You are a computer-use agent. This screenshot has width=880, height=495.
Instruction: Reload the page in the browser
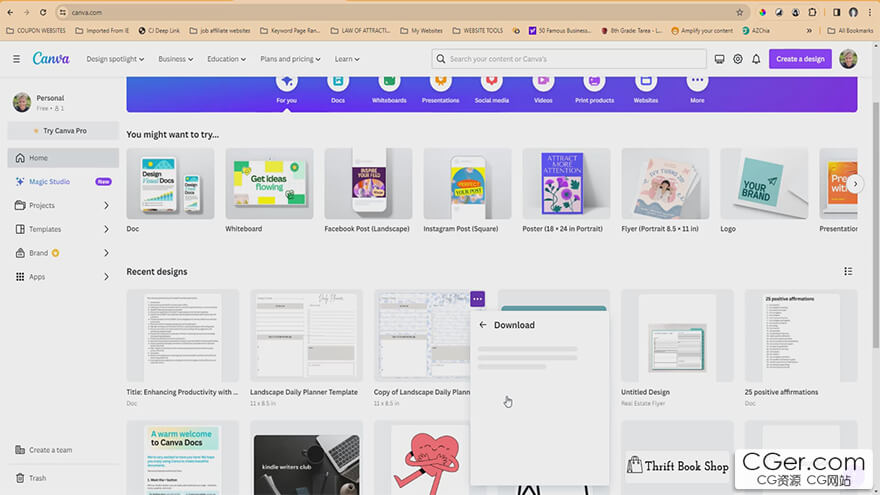tap(43, 12)
